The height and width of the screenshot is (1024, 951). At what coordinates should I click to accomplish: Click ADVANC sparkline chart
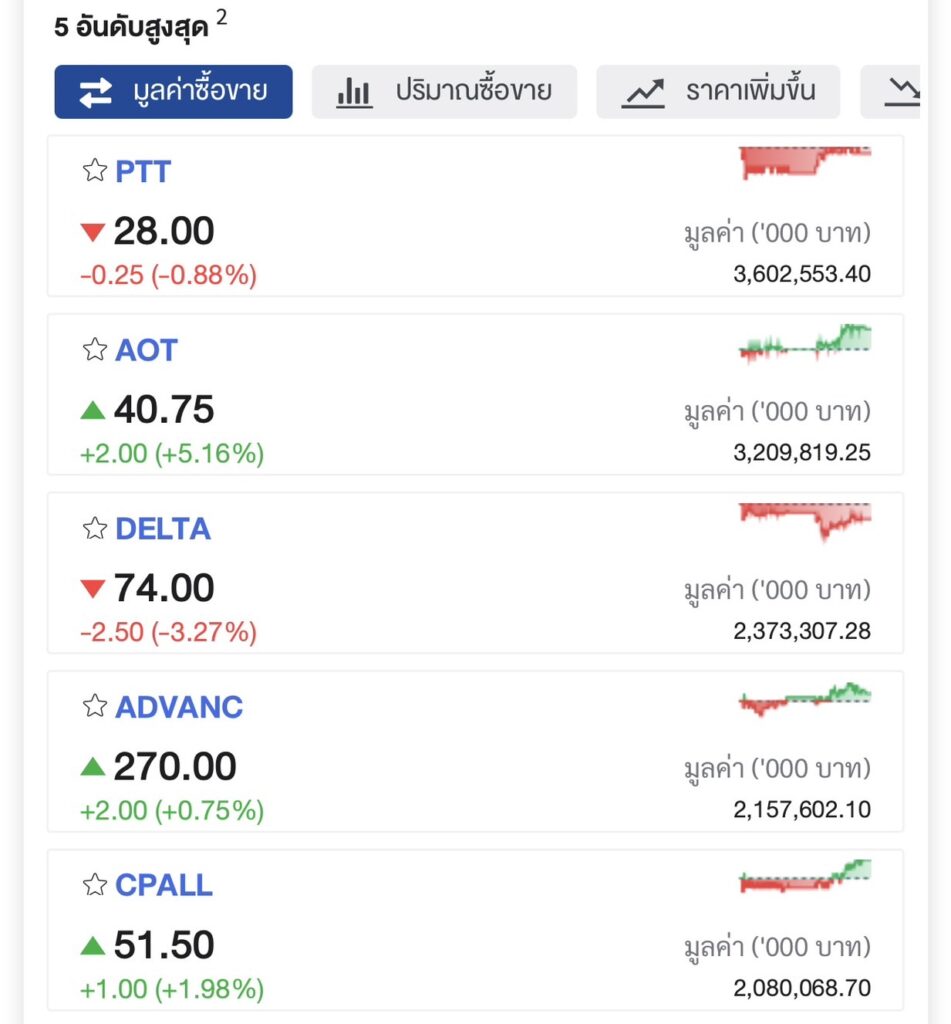point(804,698)
